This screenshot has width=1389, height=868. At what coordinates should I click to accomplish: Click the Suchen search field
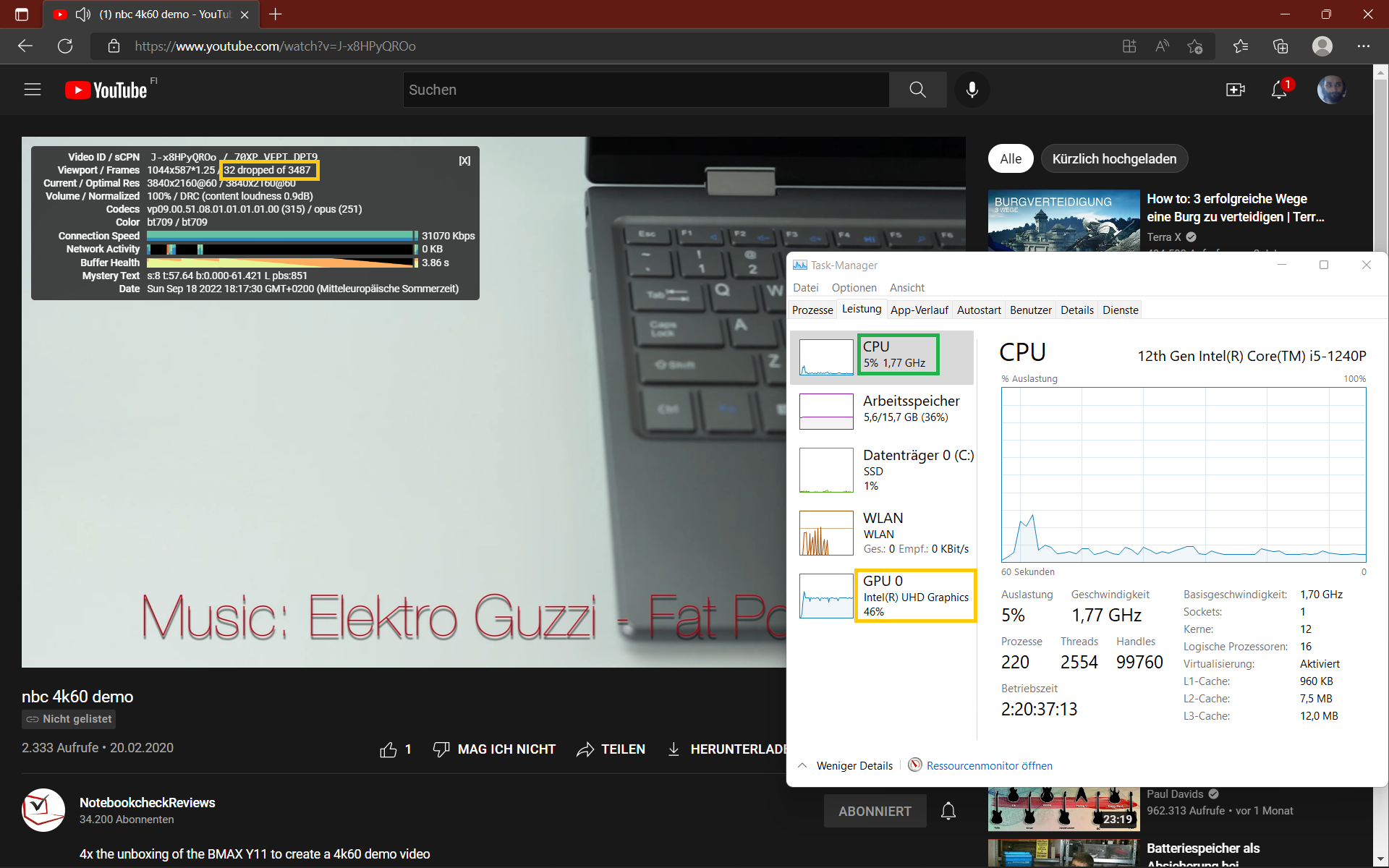(x=645, y=90)
